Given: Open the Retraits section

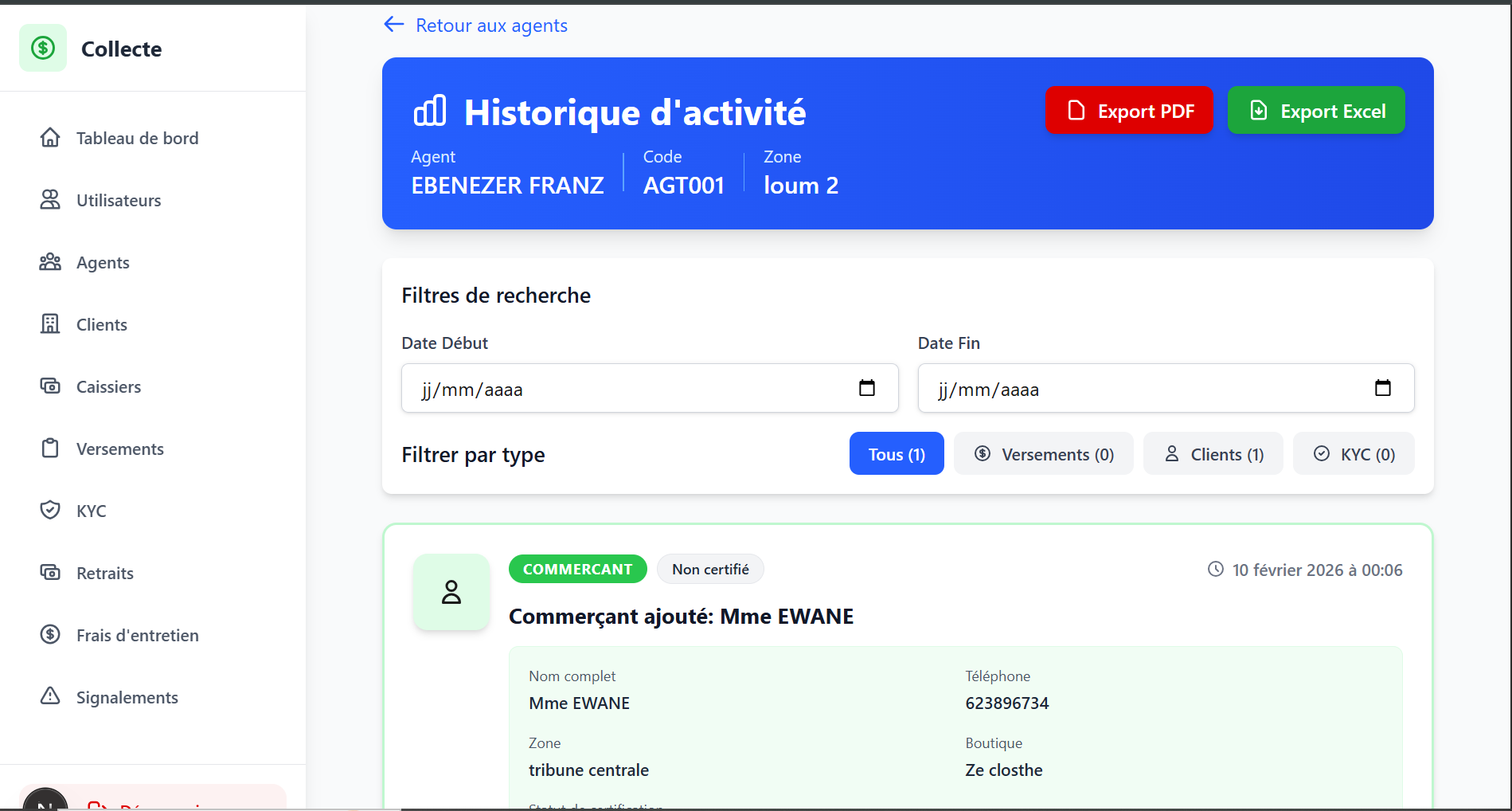Looking at the screenshot, I should (104, 572).
